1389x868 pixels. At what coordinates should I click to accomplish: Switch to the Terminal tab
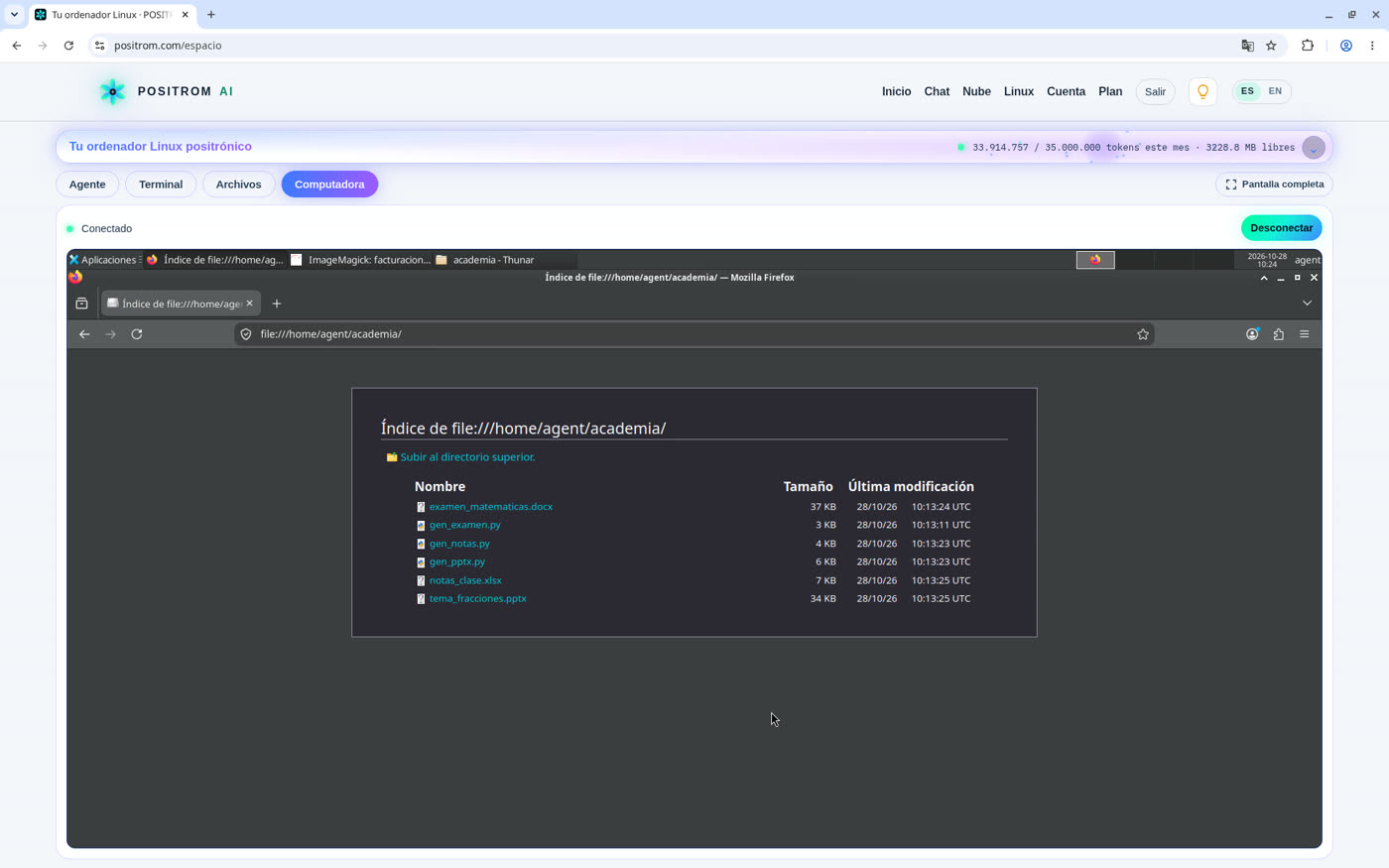(x=161, y=185)
